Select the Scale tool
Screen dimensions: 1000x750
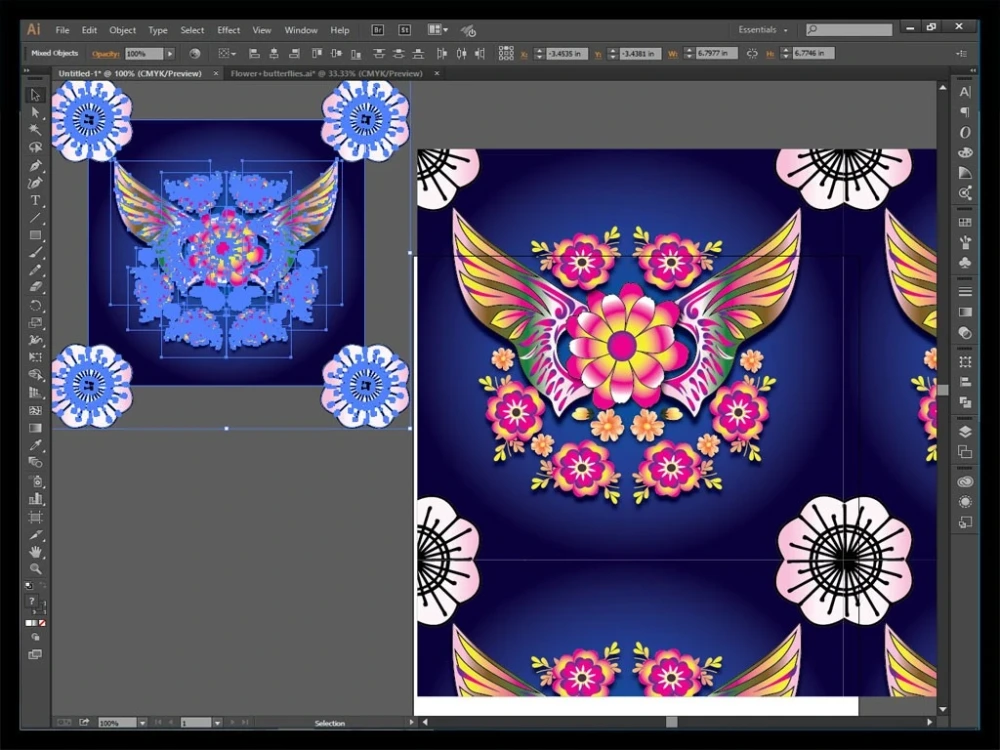point(35,323)
